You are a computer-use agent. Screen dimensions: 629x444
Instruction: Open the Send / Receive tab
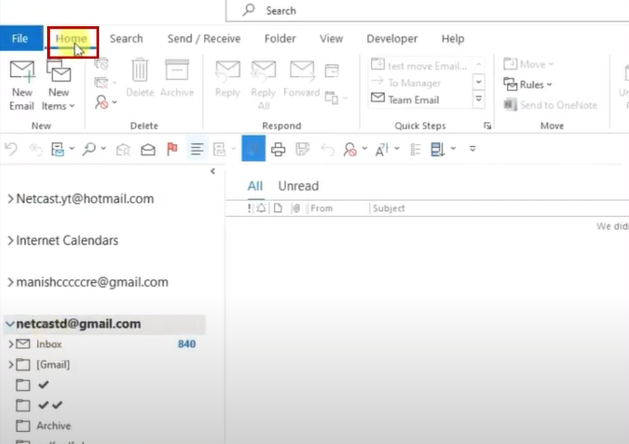[204, 39]
